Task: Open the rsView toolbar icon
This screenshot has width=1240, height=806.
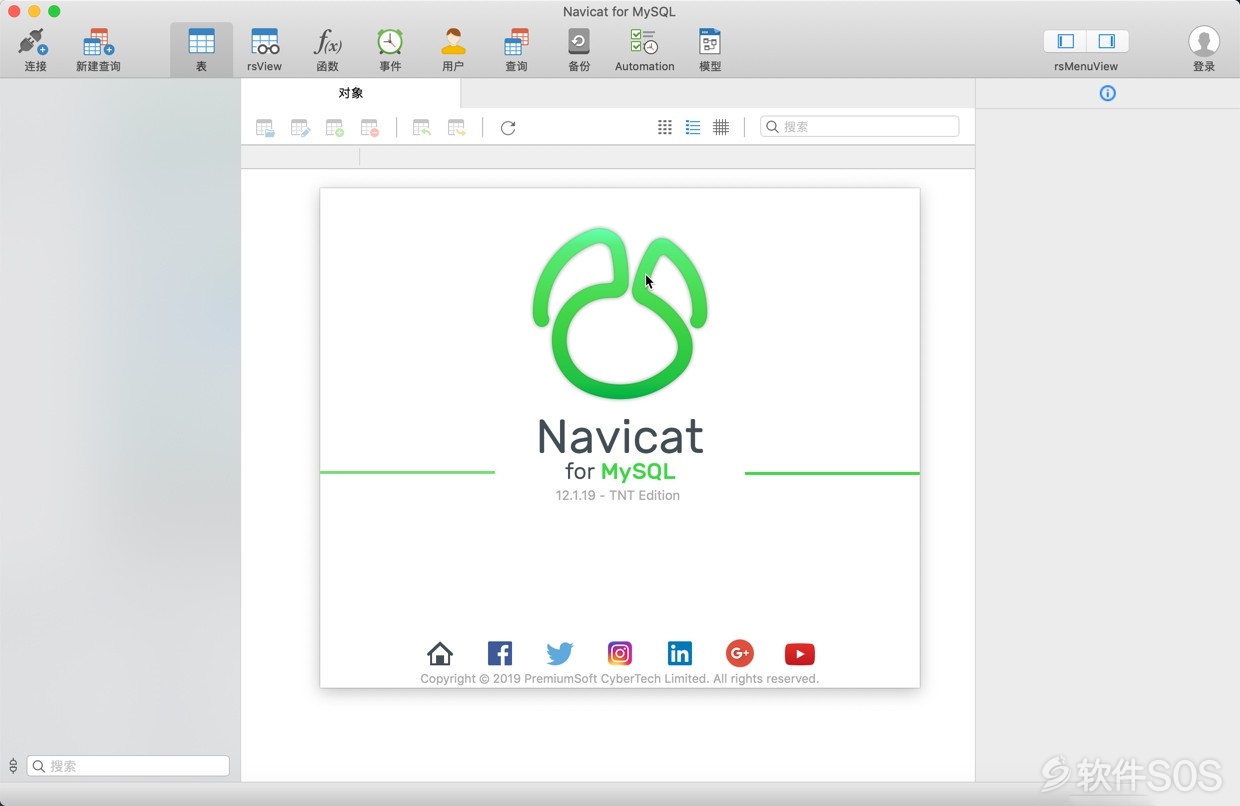Action: [x=265, y=42]
